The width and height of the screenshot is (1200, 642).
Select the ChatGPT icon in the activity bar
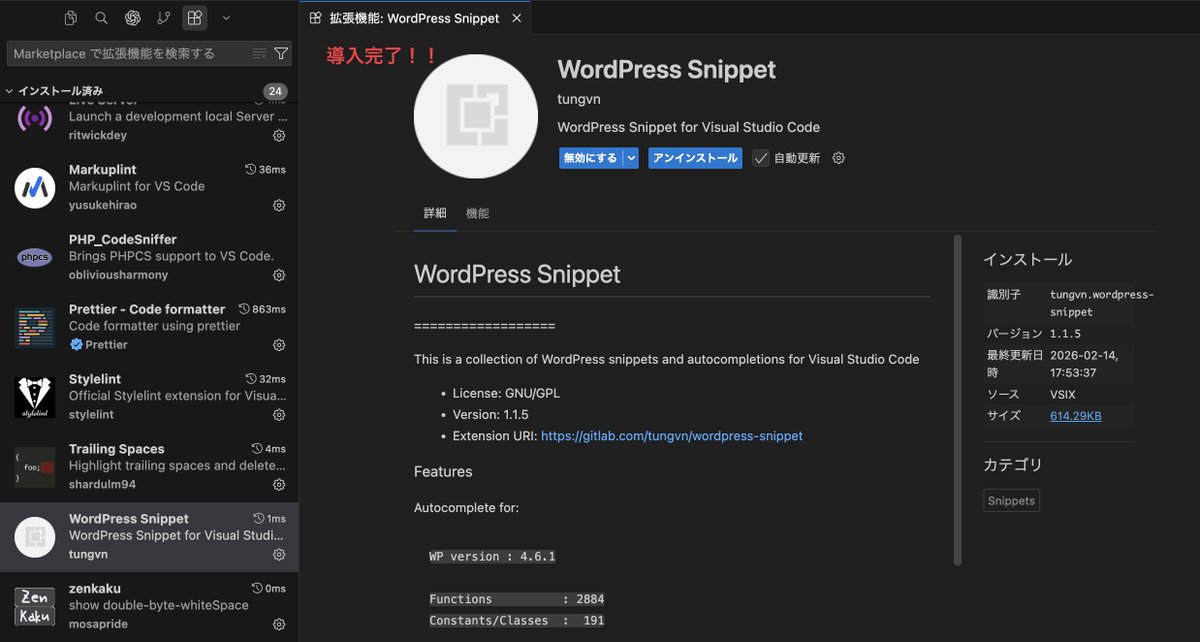pyautogui.click(x=131, y=18)
